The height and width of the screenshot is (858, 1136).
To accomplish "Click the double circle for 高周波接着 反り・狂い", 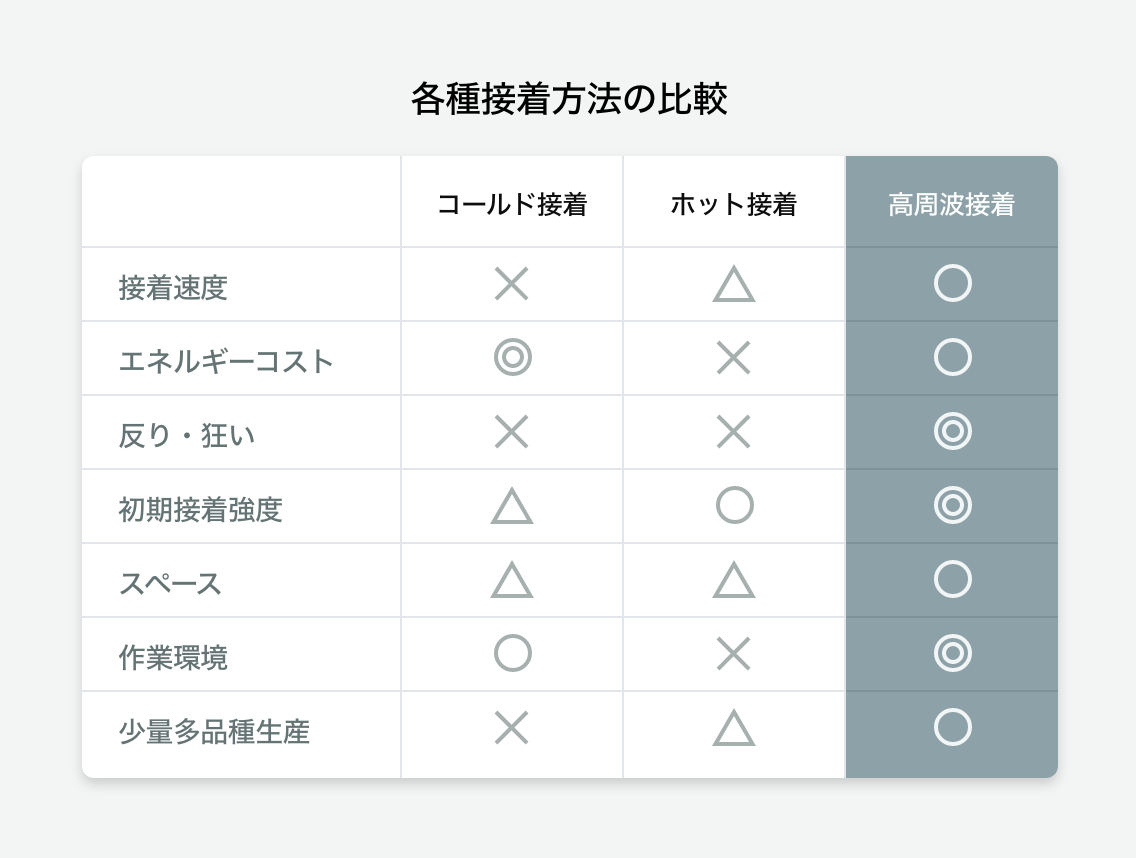I will (952, 431).
